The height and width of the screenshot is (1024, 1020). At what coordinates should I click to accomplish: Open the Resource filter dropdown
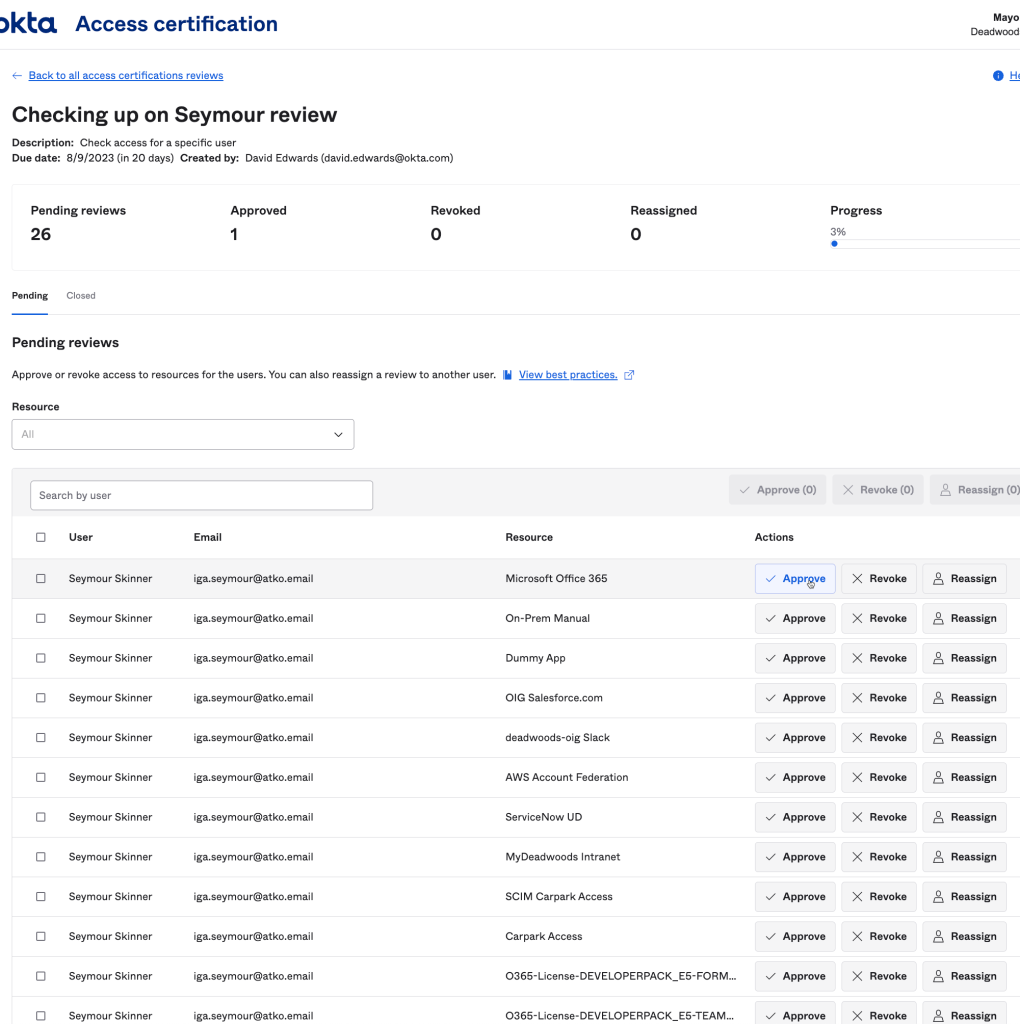tap(182, 434)
